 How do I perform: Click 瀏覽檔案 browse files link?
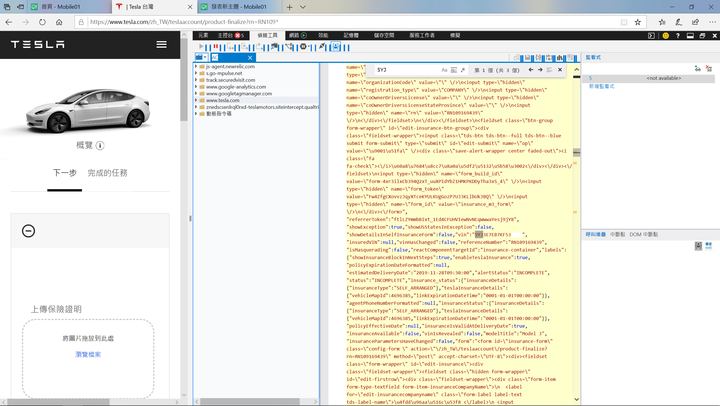click(88, 355)
